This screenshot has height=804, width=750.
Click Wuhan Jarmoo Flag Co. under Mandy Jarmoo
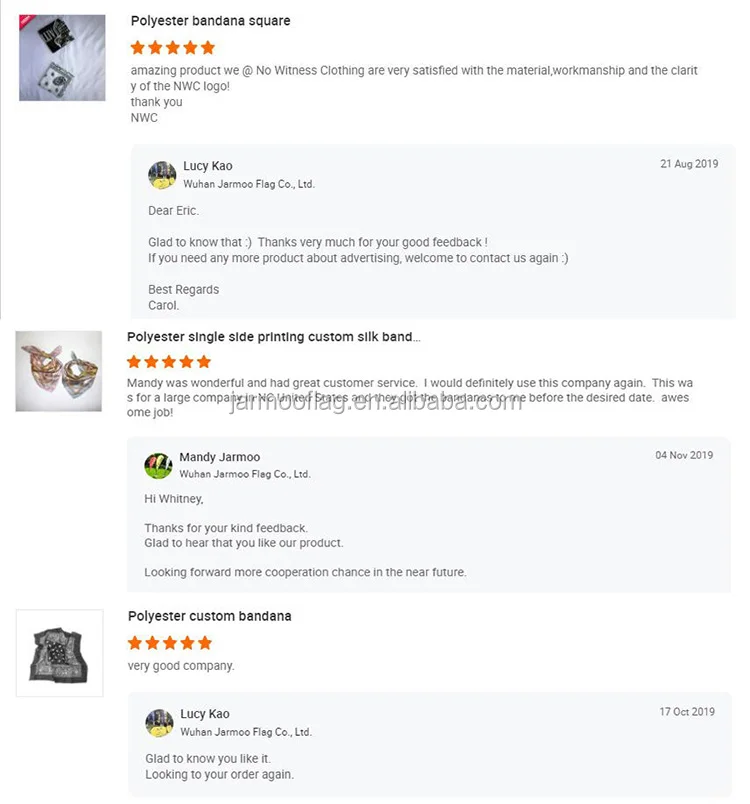tap(245, 474)
